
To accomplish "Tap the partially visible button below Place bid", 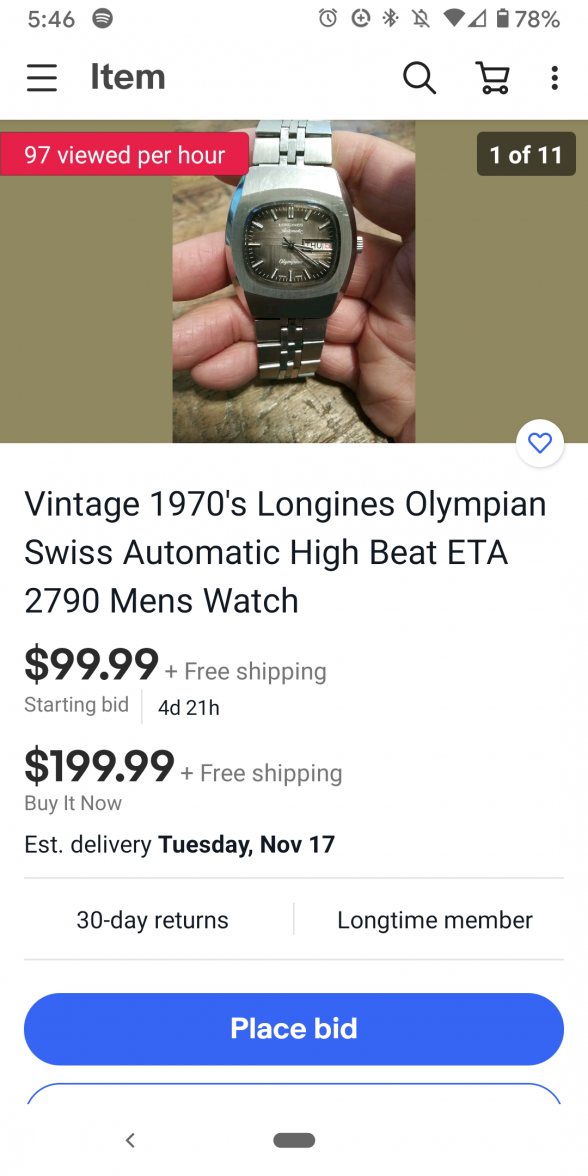I will (x=294, y=1093).
